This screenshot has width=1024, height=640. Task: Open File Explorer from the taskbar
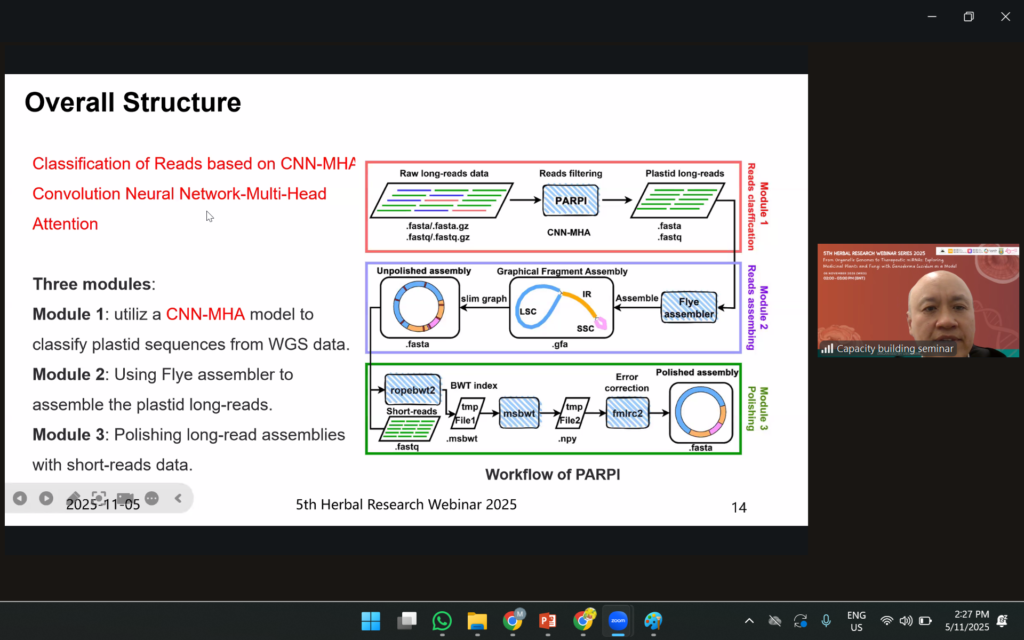(477, 621)
